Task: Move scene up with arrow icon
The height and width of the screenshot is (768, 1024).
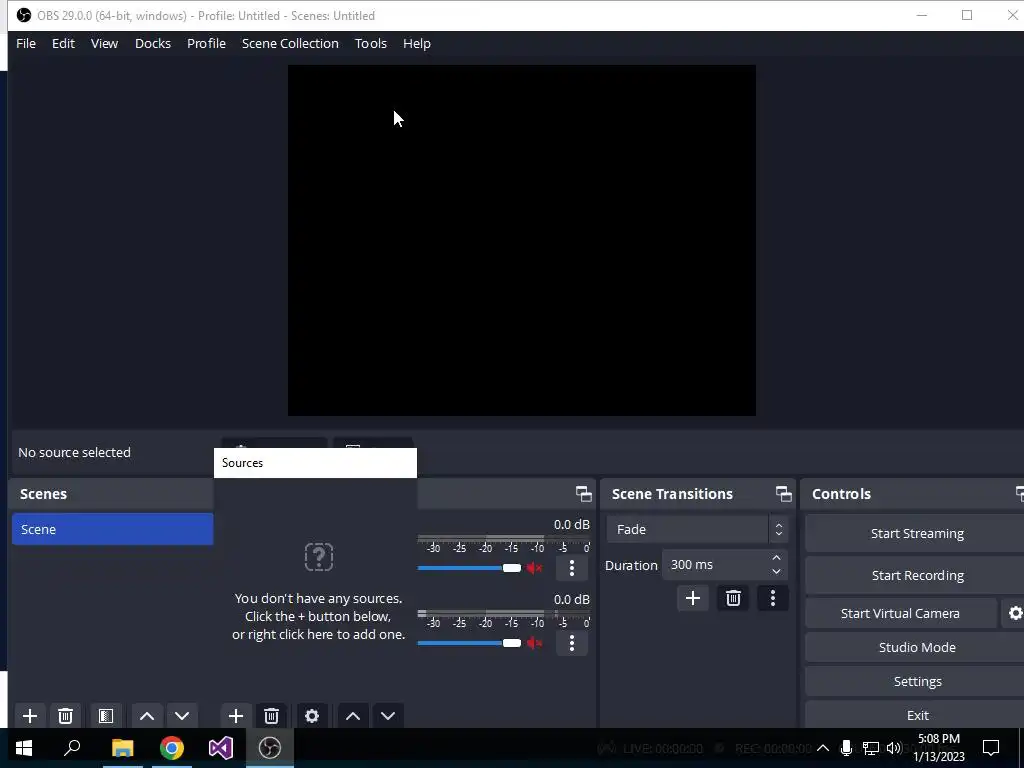Action: [x=147, y=716]
